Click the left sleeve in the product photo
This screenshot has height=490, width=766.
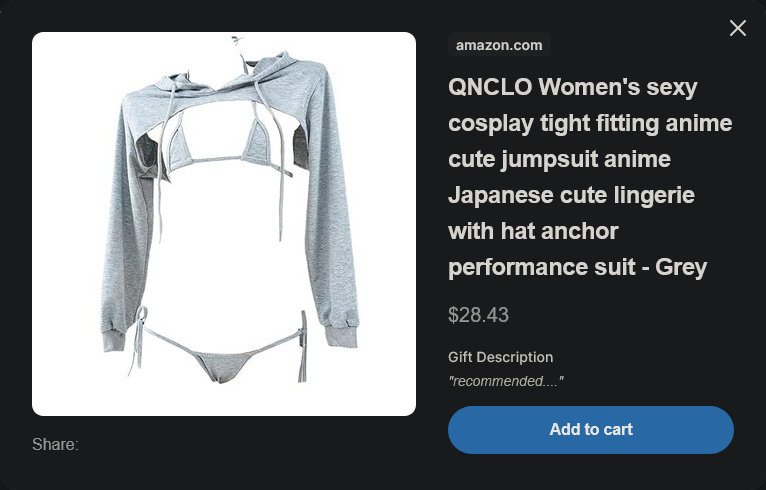pos(125,220)
